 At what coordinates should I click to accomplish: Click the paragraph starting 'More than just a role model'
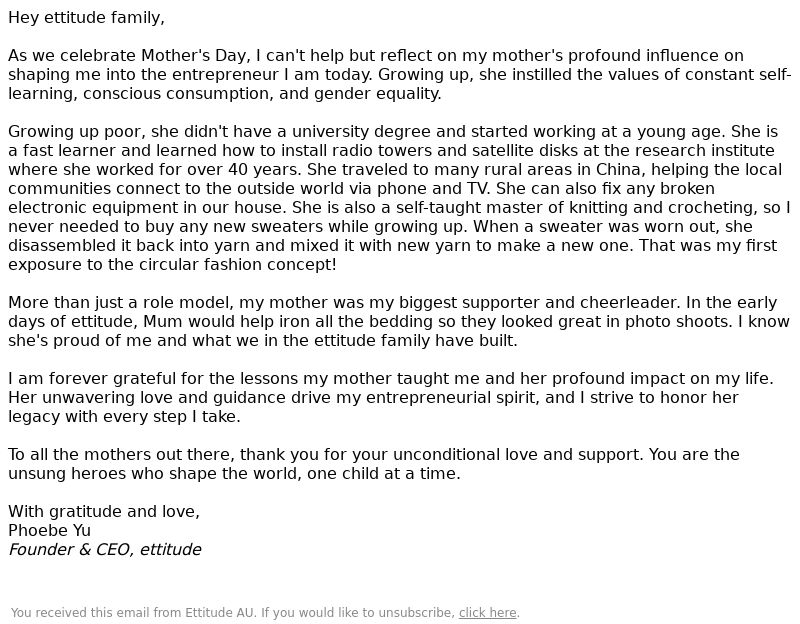click(399, 321)
